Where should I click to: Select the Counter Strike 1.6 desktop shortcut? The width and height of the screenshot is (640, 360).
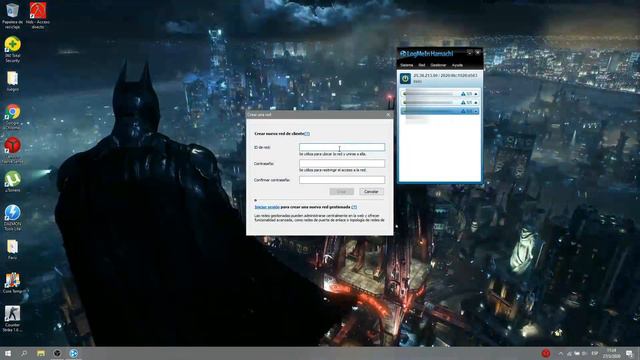[12, 319]
